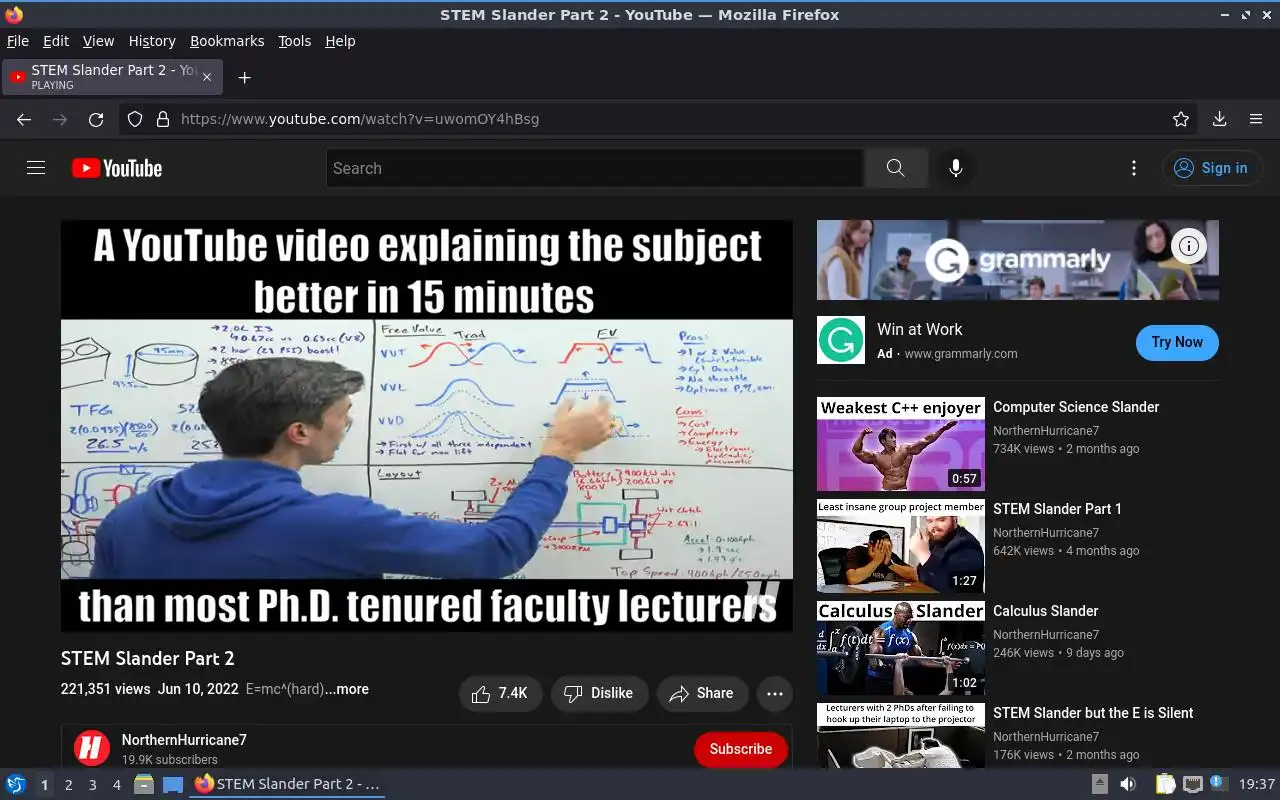Click Firefox taskbar window entry
1280x800 pixels.
pos(287,784)
